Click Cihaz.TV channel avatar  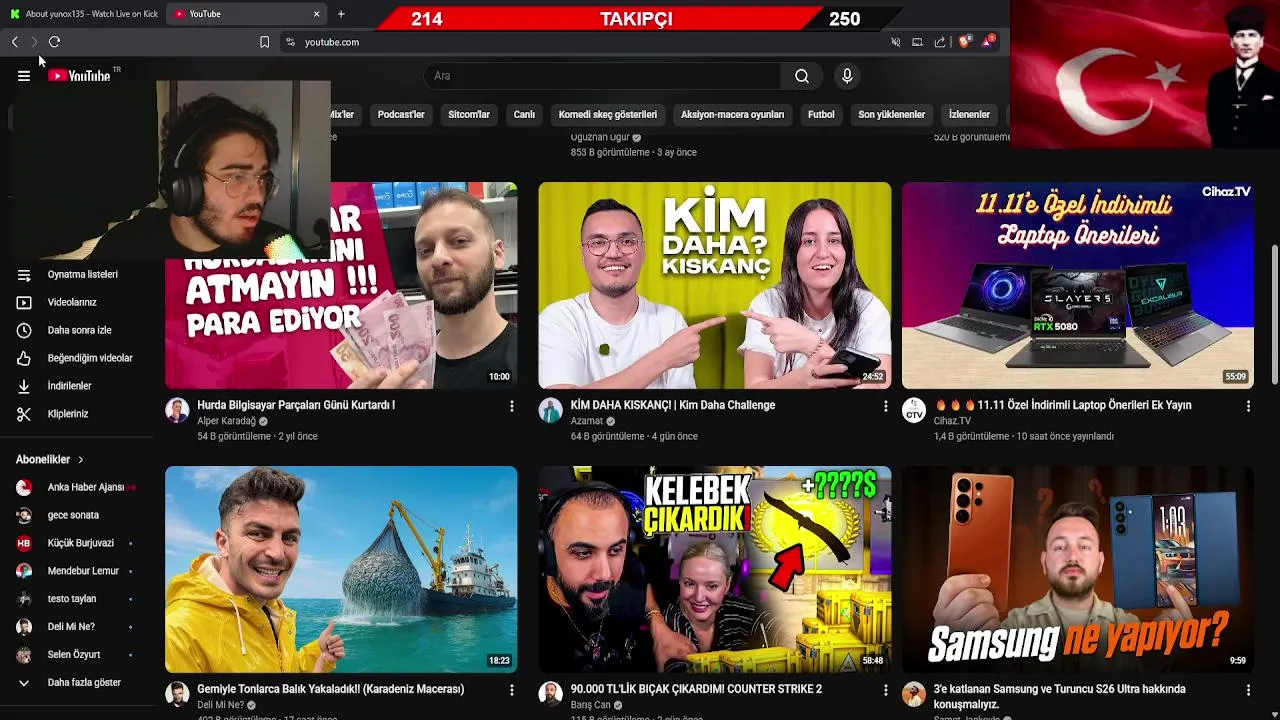(x=914, y=410)
